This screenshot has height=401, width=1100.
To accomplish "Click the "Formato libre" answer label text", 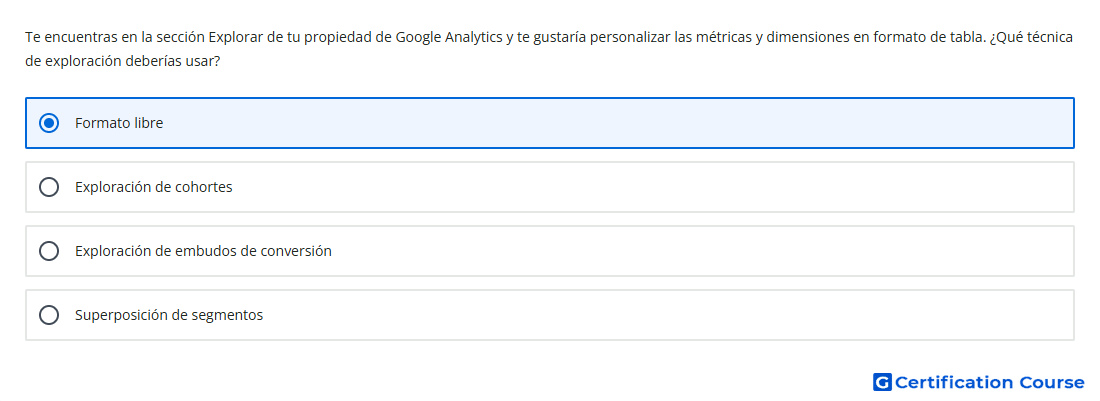I will pyautogui.click(x=119, y=123).
